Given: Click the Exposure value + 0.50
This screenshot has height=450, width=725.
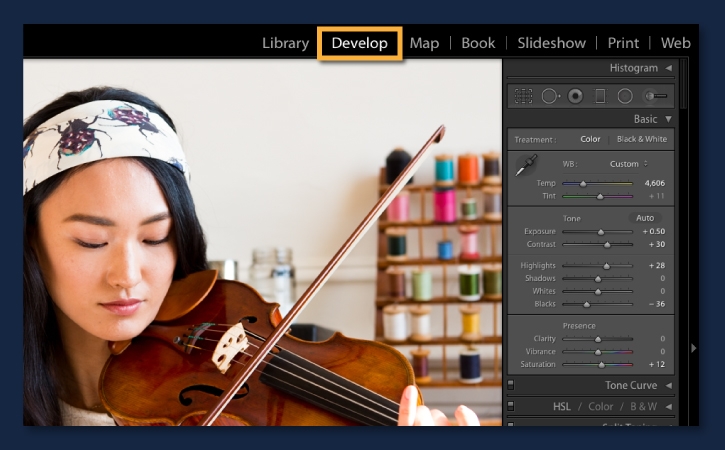Looking at the screenshot, I should 654,231.
